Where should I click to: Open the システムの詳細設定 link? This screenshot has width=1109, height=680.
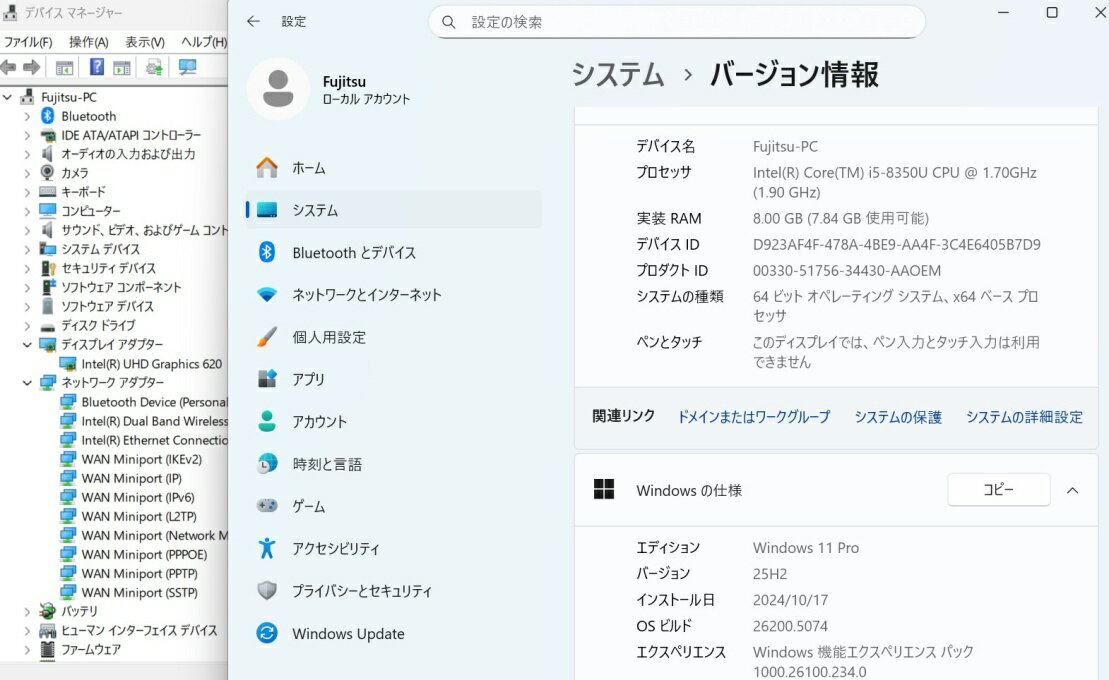(x=1024, y=417)
